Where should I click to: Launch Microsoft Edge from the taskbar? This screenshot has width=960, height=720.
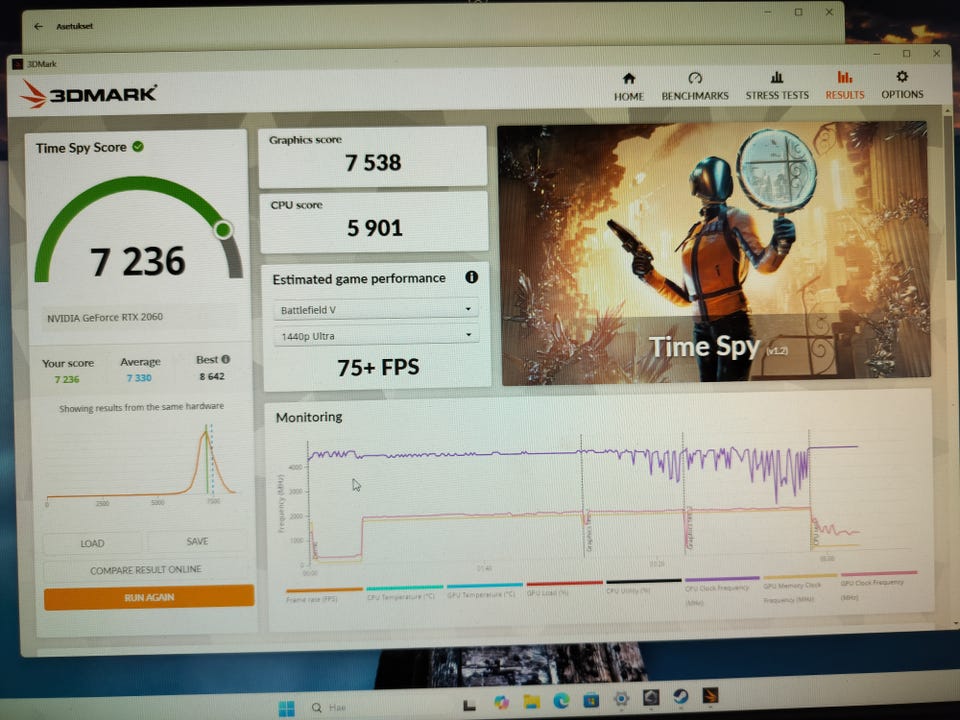561,700
